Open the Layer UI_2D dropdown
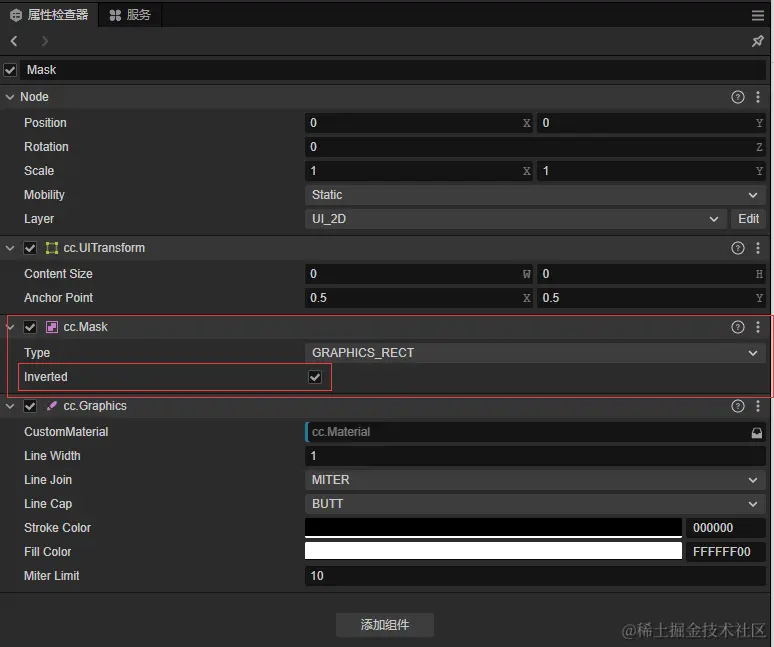Viewport: 774px width, 647px height. (x=515, y=219)
